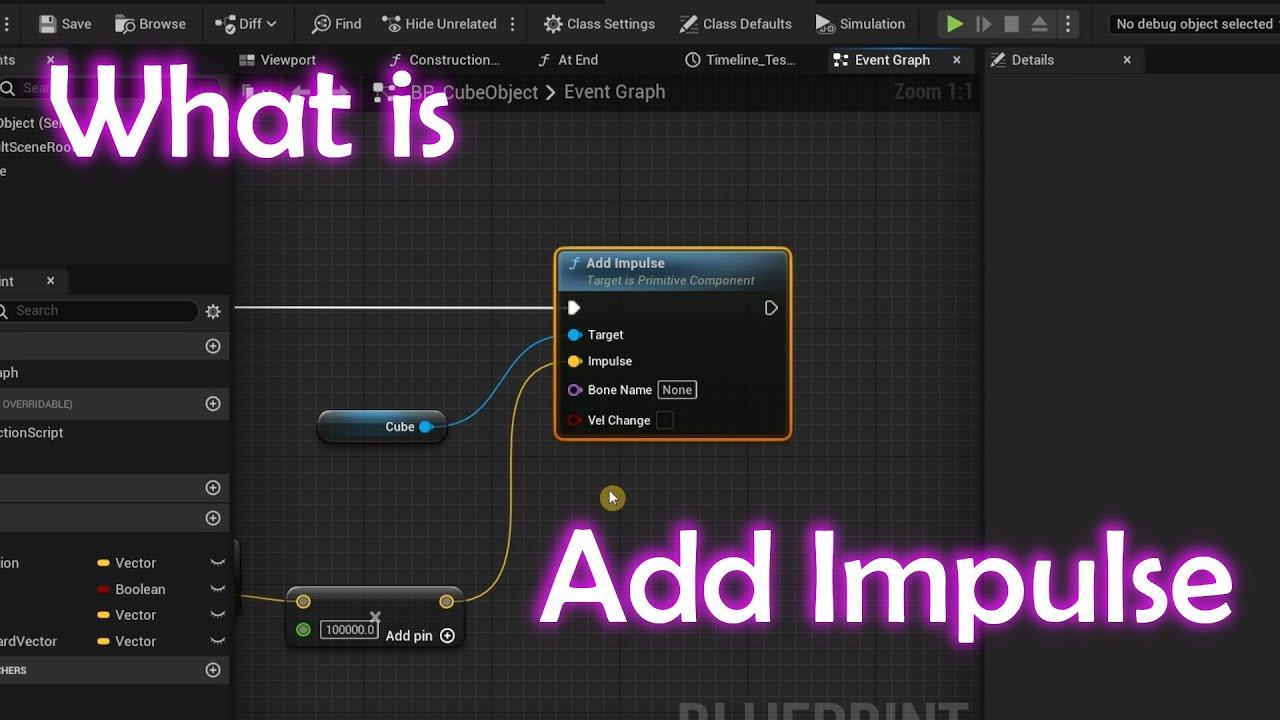Click BP_CubeObject in the breadcrumb
The height and width of the screenshot is (720, 1280).
point(475,92)
